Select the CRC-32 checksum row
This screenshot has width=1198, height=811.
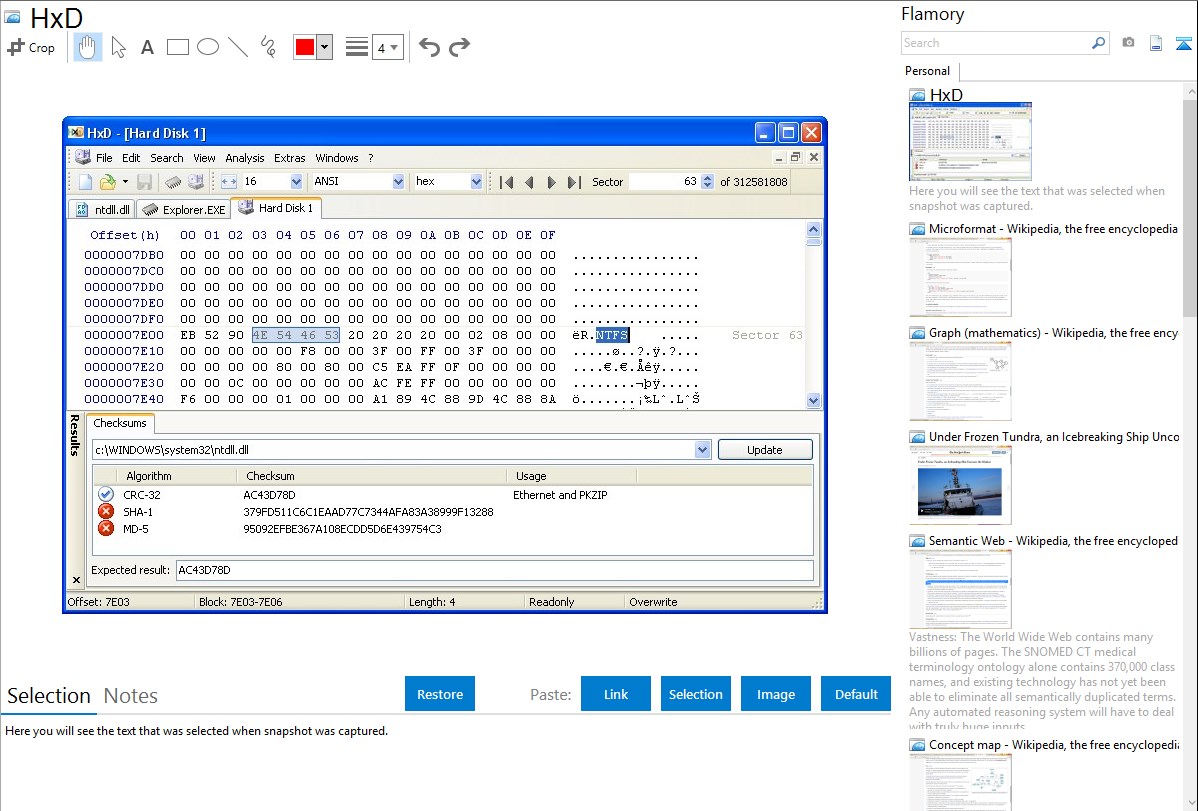tap(453, 495)
